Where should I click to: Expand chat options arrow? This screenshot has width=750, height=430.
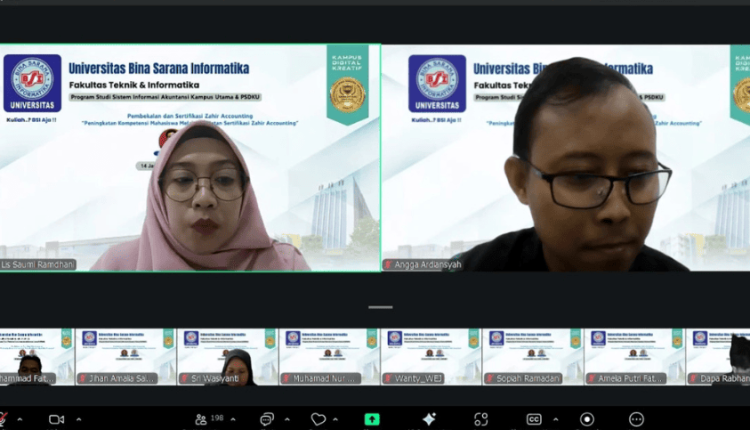[x=287, y=419]
